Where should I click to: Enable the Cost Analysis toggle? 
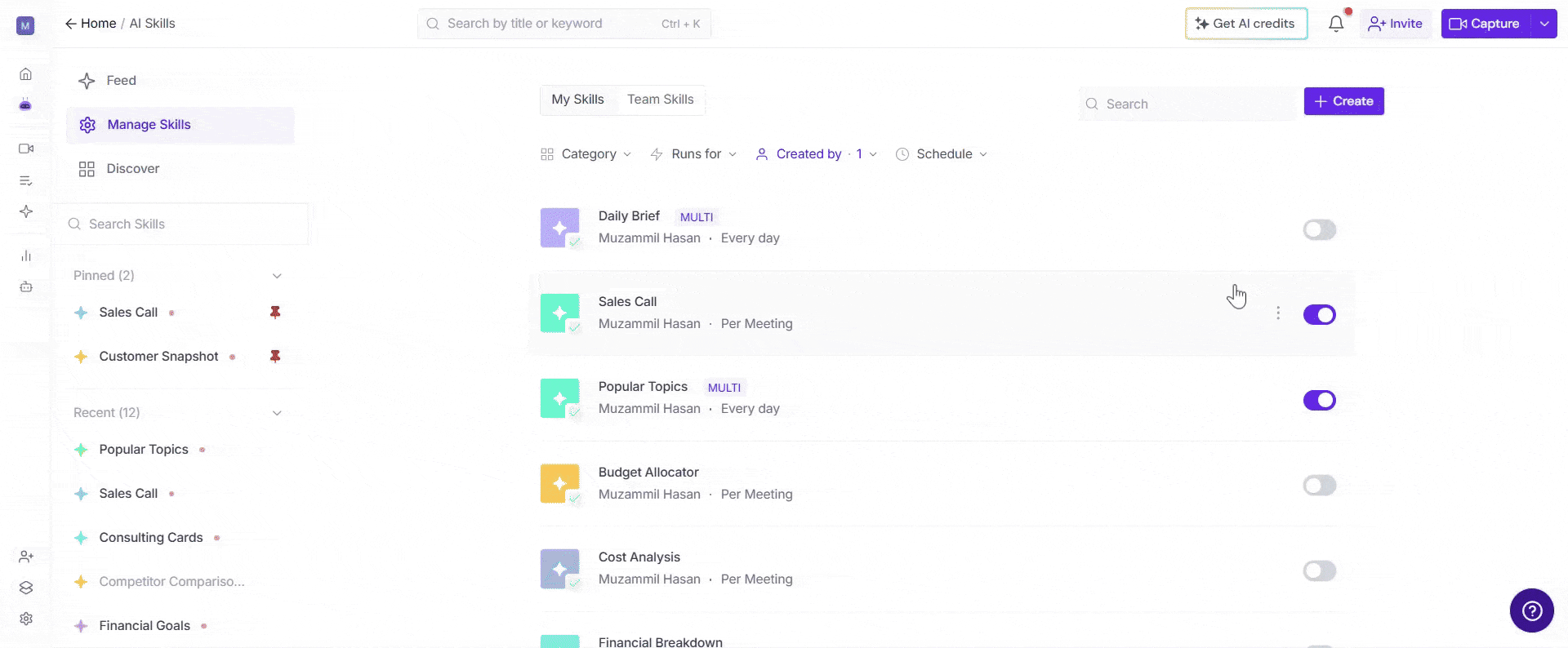pyautogui.click(x=1320, y=570)
